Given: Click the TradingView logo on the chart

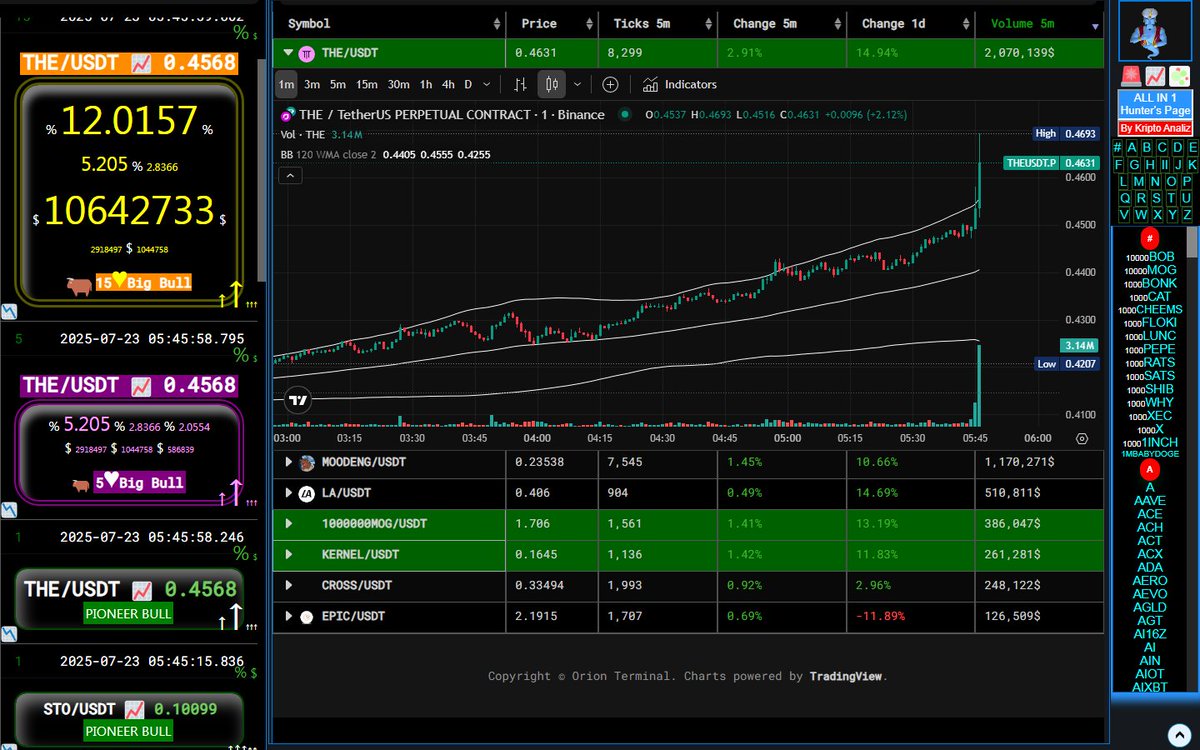Looking at the screenshot, I should (x=298, y=401).
